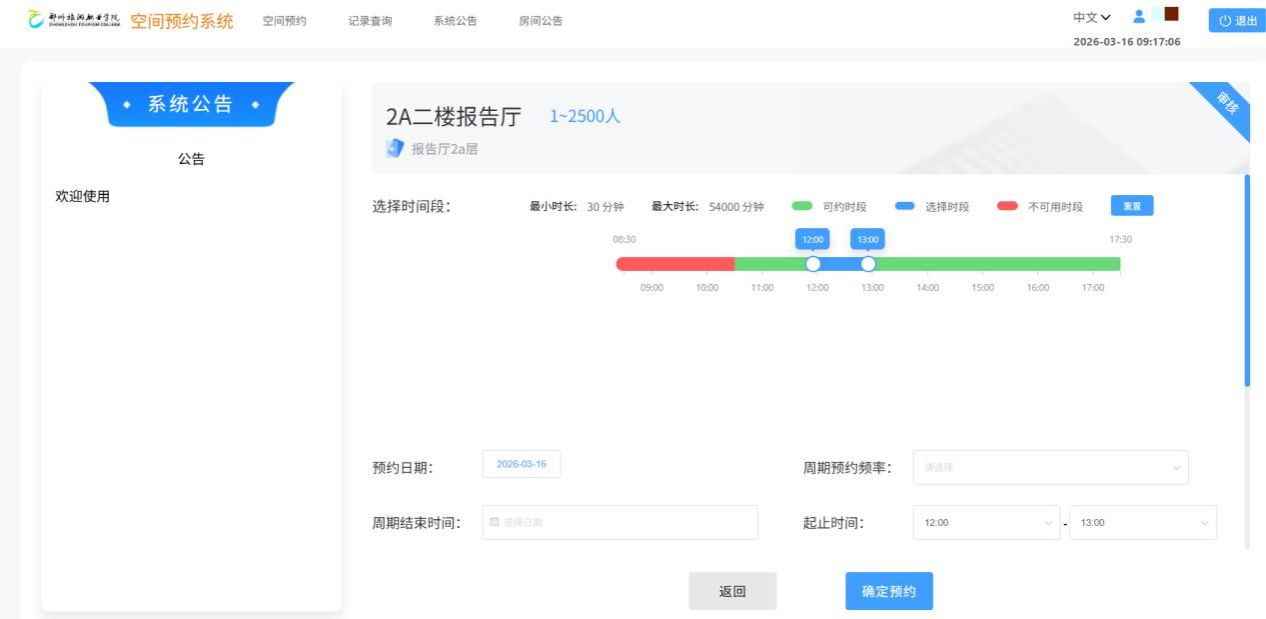Click the user profile avatar icon
Image resolution: width=1266 pixels, height=619 pixels.
[x=1138, y=17]
